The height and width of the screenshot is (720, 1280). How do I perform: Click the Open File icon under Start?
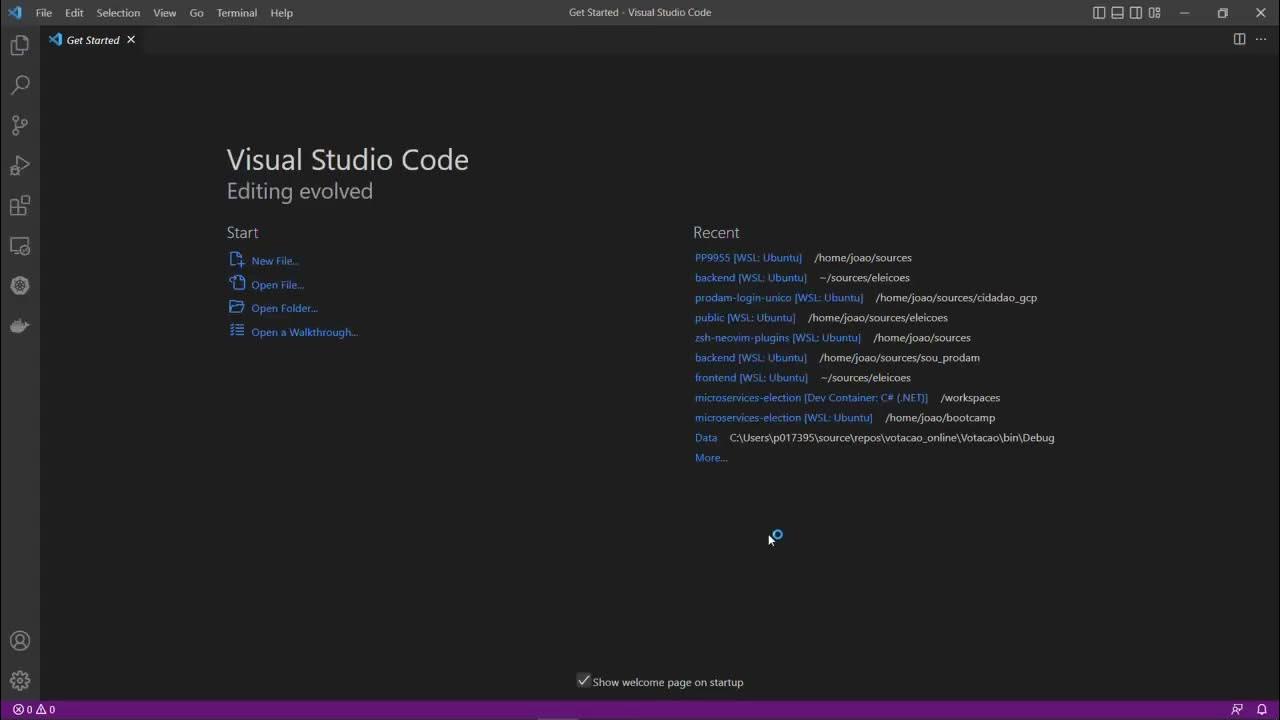click(x=237, y=283)
